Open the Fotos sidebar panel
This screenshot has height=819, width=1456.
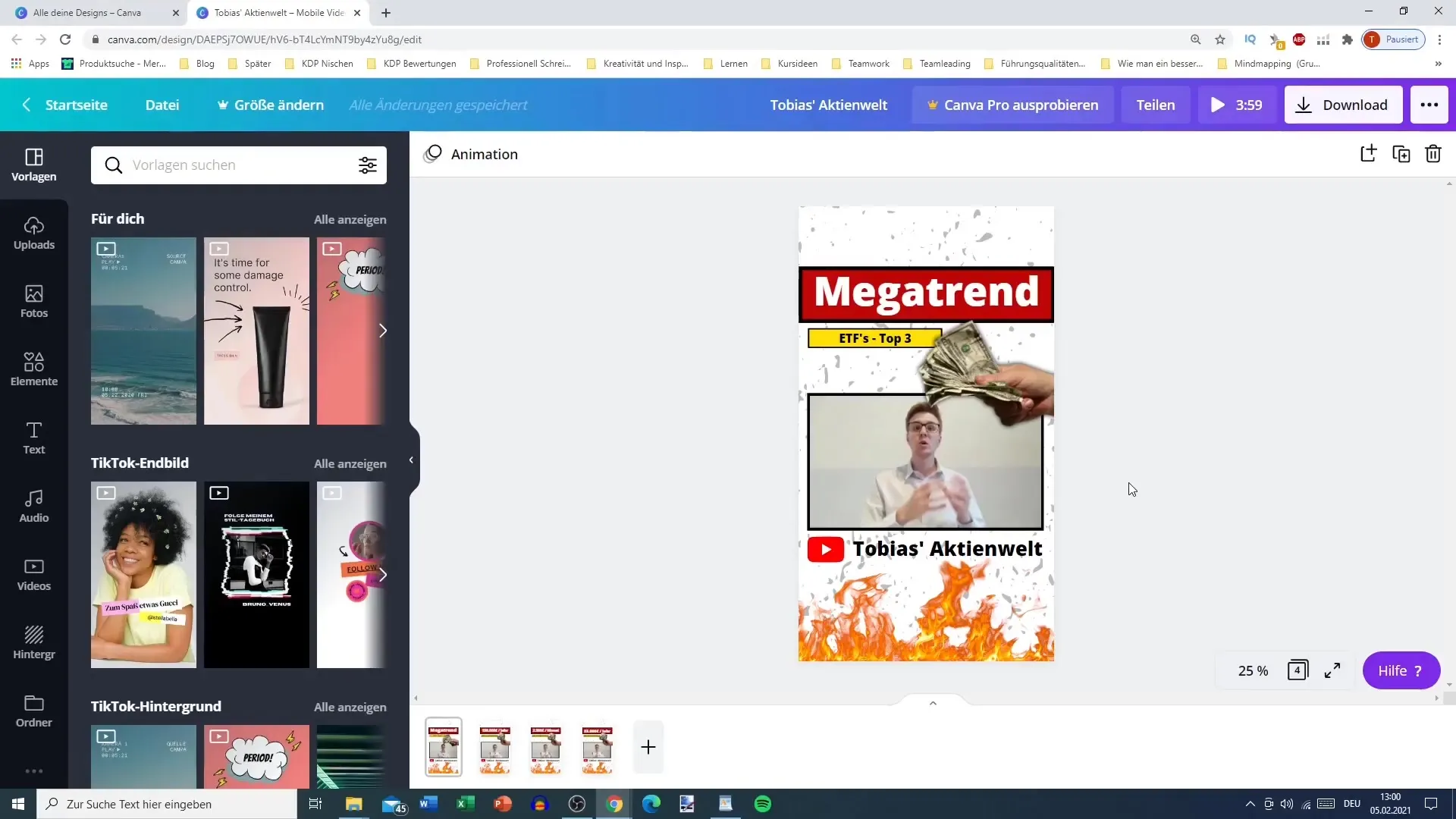click(x=34, y=302)
